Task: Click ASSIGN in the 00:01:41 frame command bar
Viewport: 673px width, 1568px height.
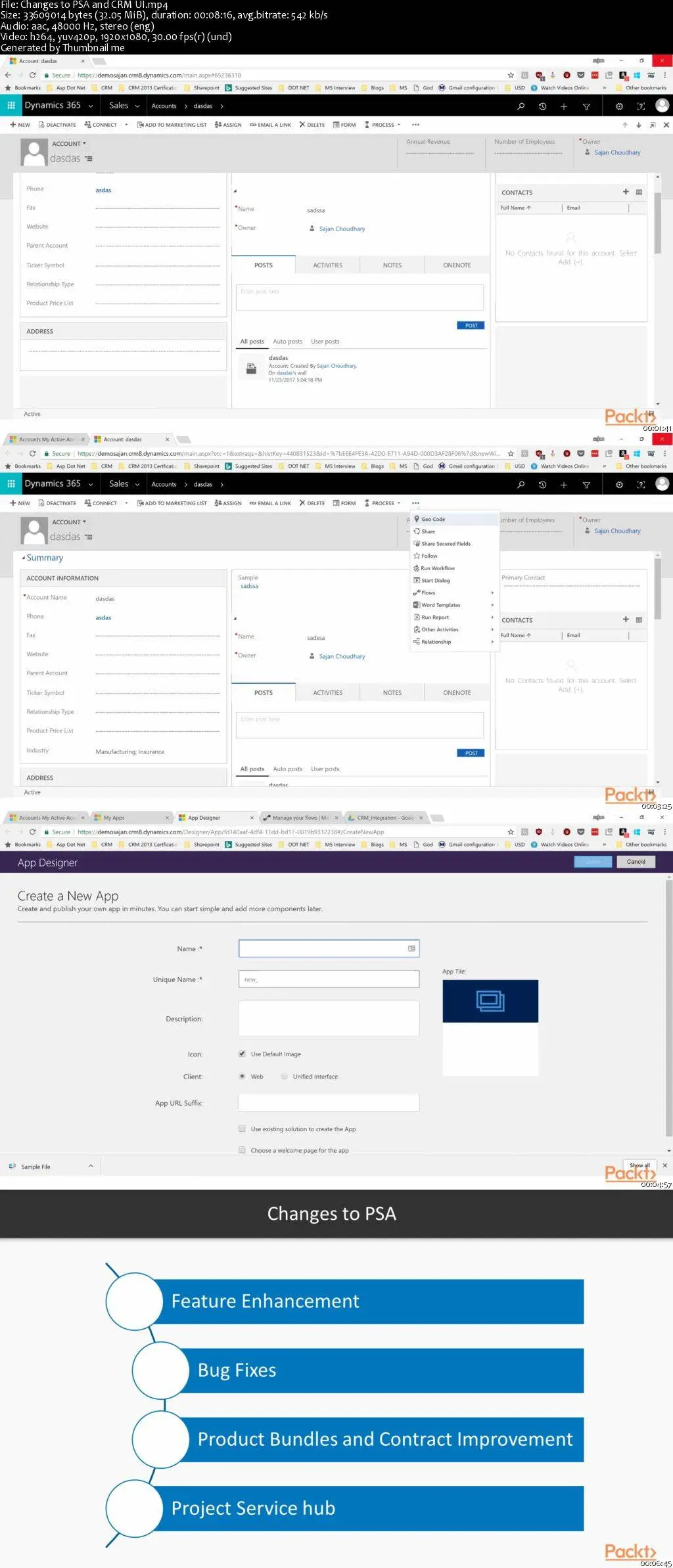Action: (228, 125)
